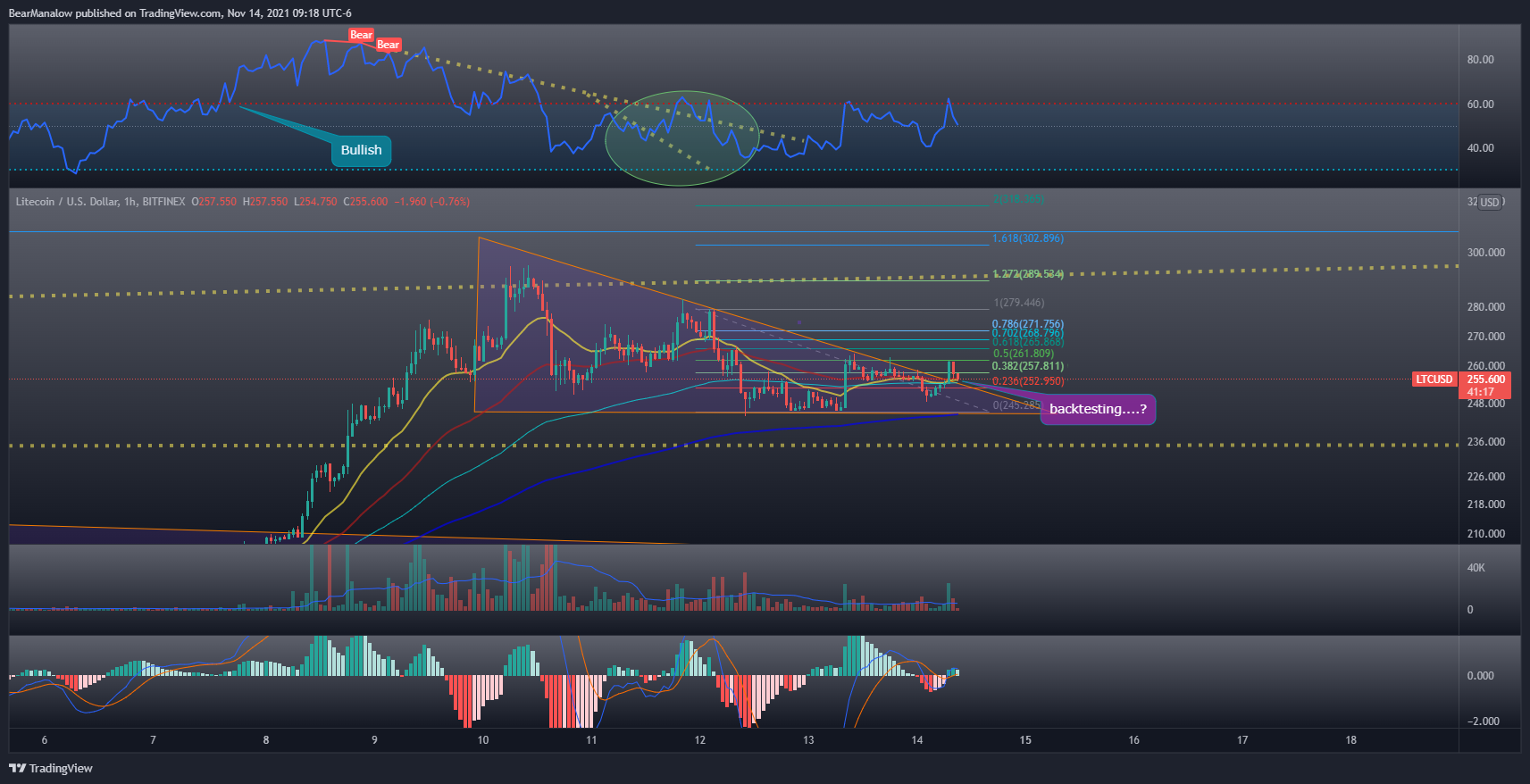Click the first red 'Bear' divergence label
The height and width of the screenshot is (784, 1530).
(x=361, y=35)
